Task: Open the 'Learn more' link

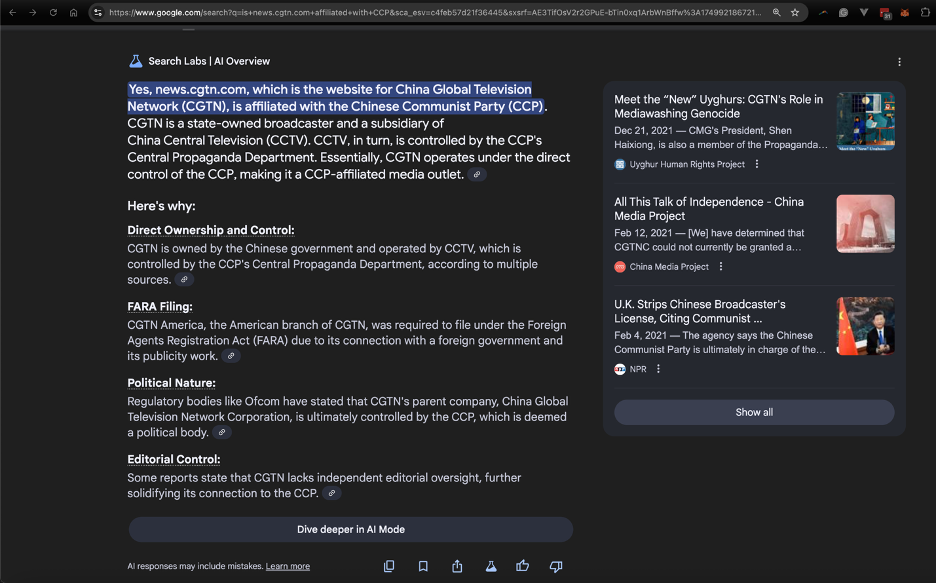Action: 288,566
